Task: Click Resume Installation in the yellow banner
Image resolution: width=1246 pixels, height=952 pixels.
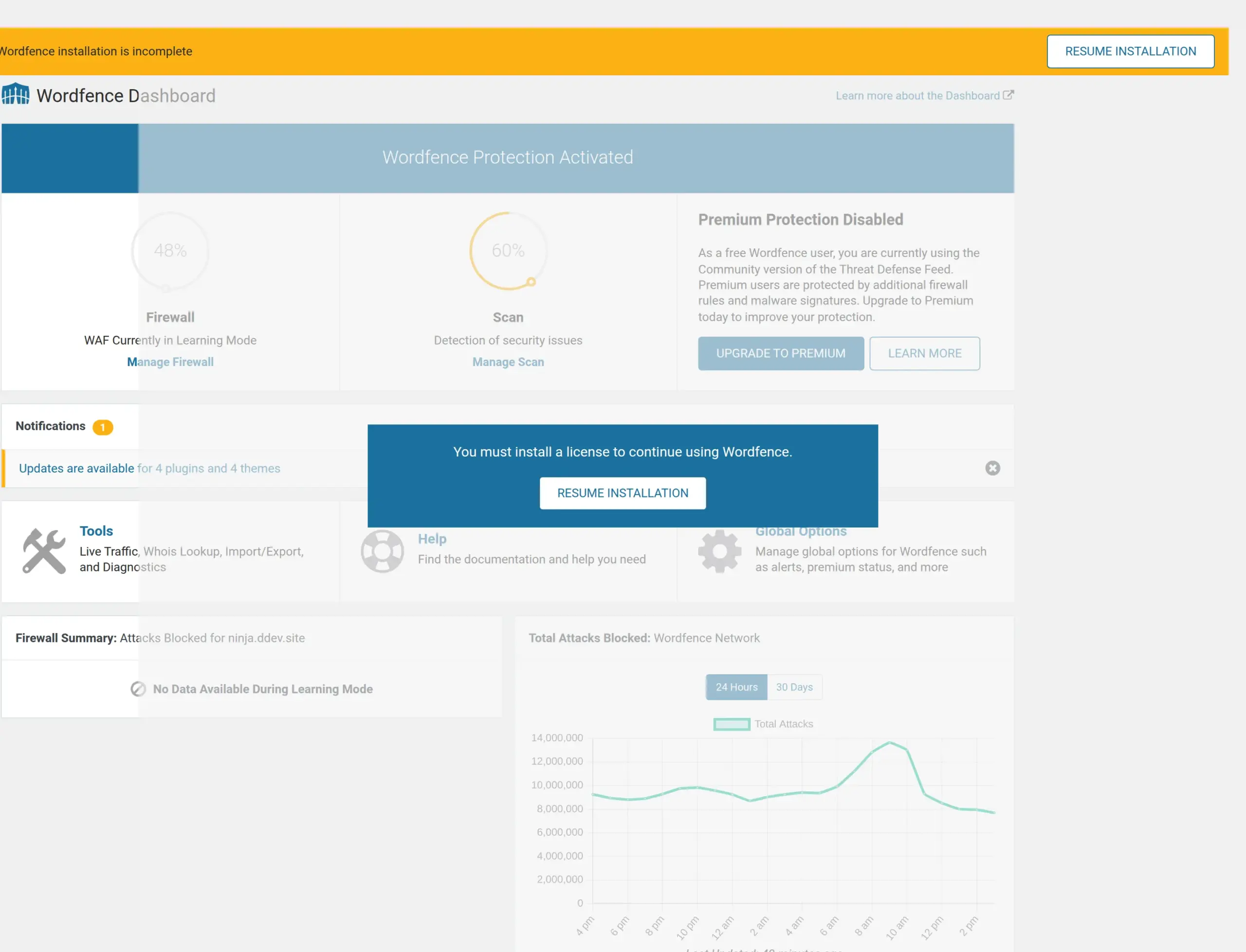Action: [x=1131, y=52]
